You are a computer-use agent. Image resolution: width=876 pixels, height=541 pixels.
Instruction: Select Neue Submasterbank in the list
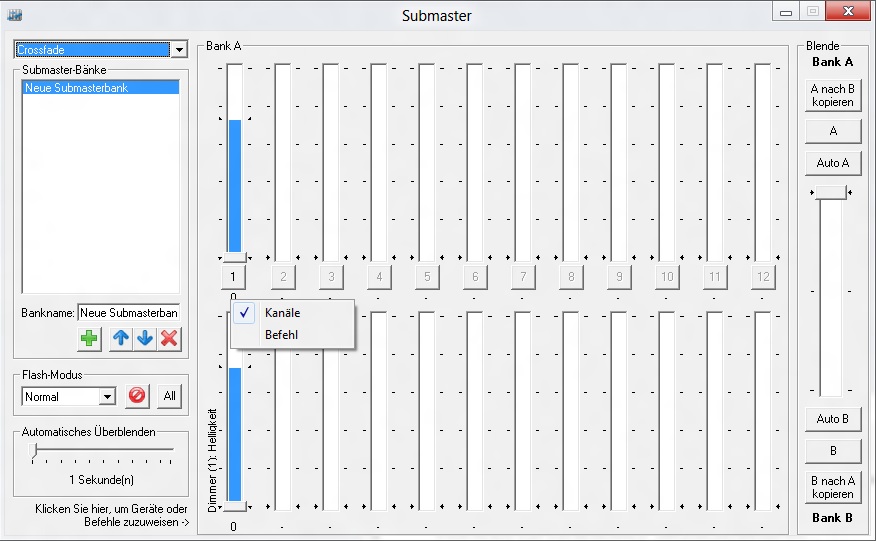[101, 88]
